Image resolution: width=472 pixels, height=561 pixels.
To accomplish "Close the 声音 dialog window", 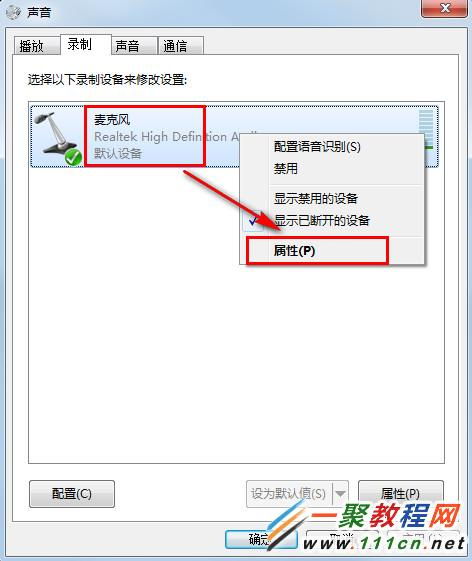I will coord(444,8).
